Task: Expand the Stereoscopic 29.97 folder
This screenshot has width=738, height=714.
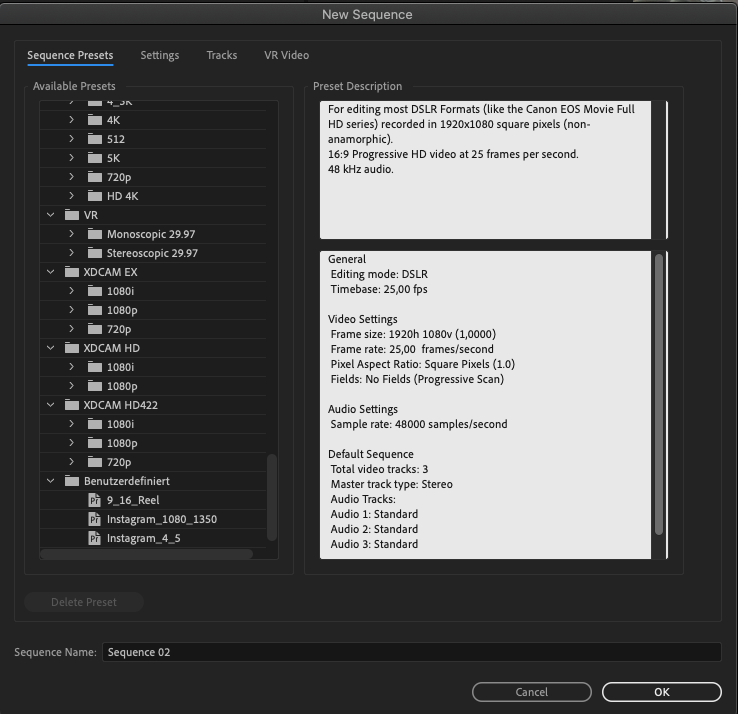Action: point(71,253)
